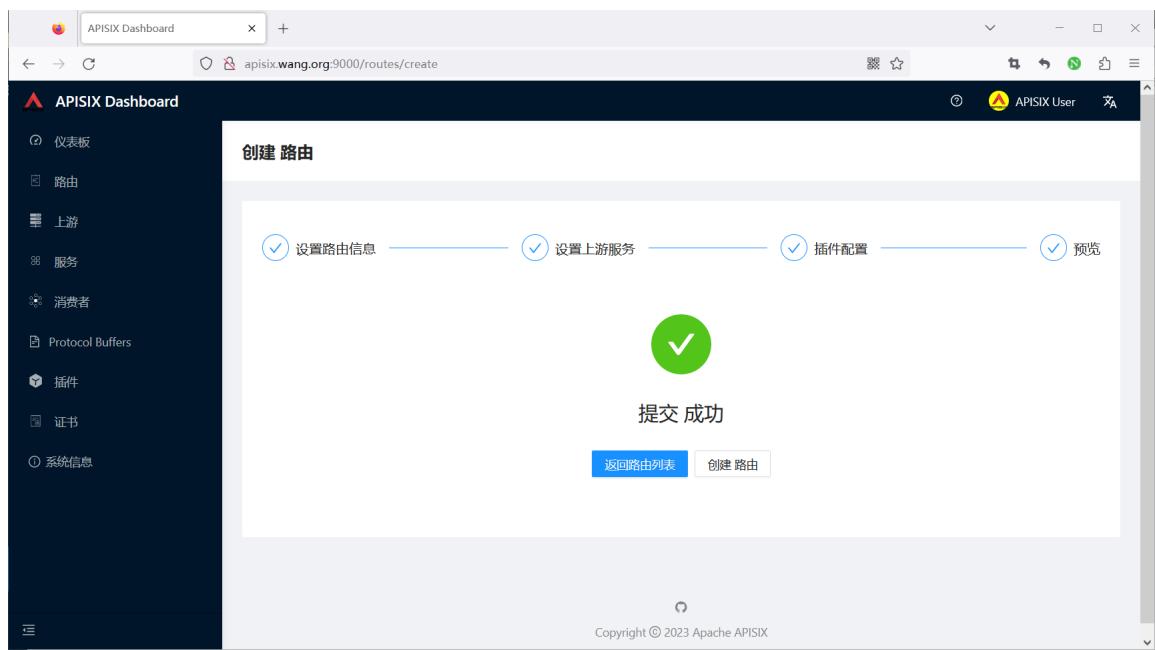Open the QR code icon in address bar
Screen dimensions: 1155x650
(873, 63)
